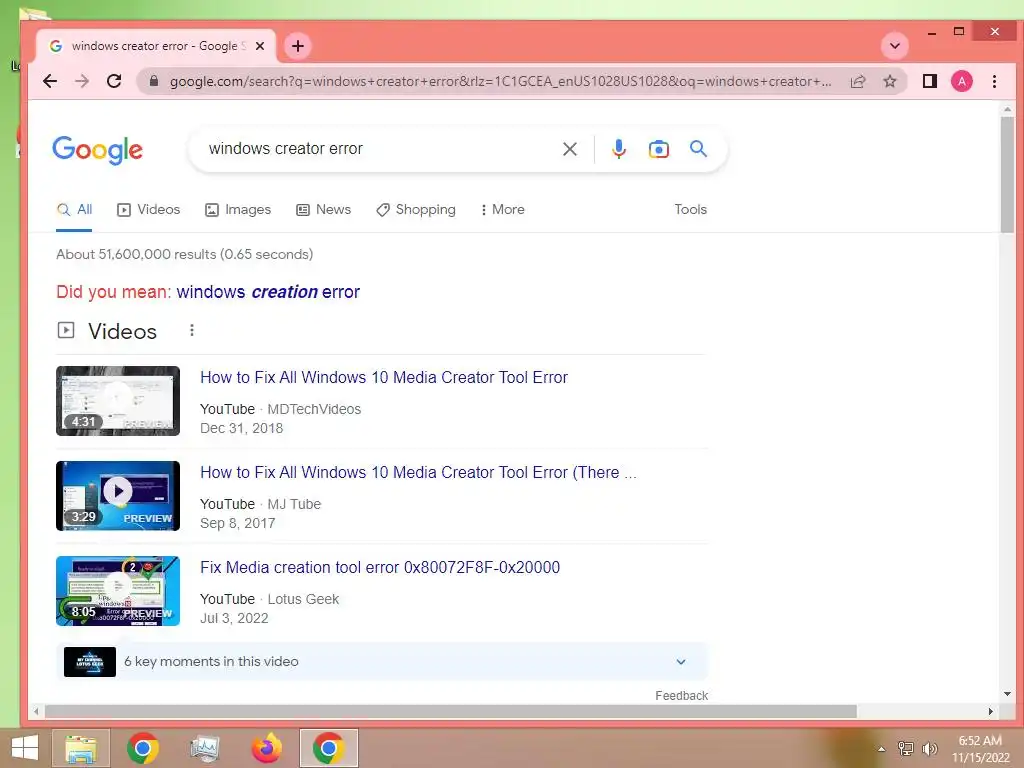Screen dimensions: 1024x768
Task: Open Fix Media creation tool error 0x80072F8F link
Action: coord(380,568)
